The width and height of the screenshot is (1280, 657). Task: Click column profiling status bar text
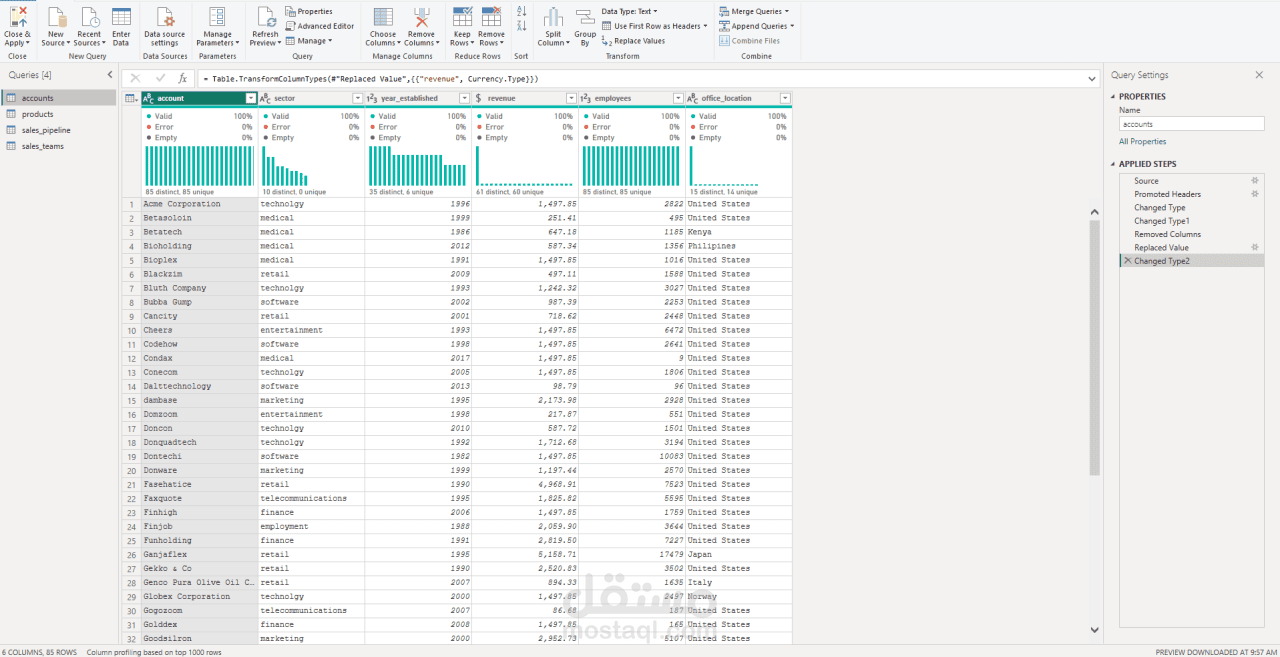tap(154, 652)
